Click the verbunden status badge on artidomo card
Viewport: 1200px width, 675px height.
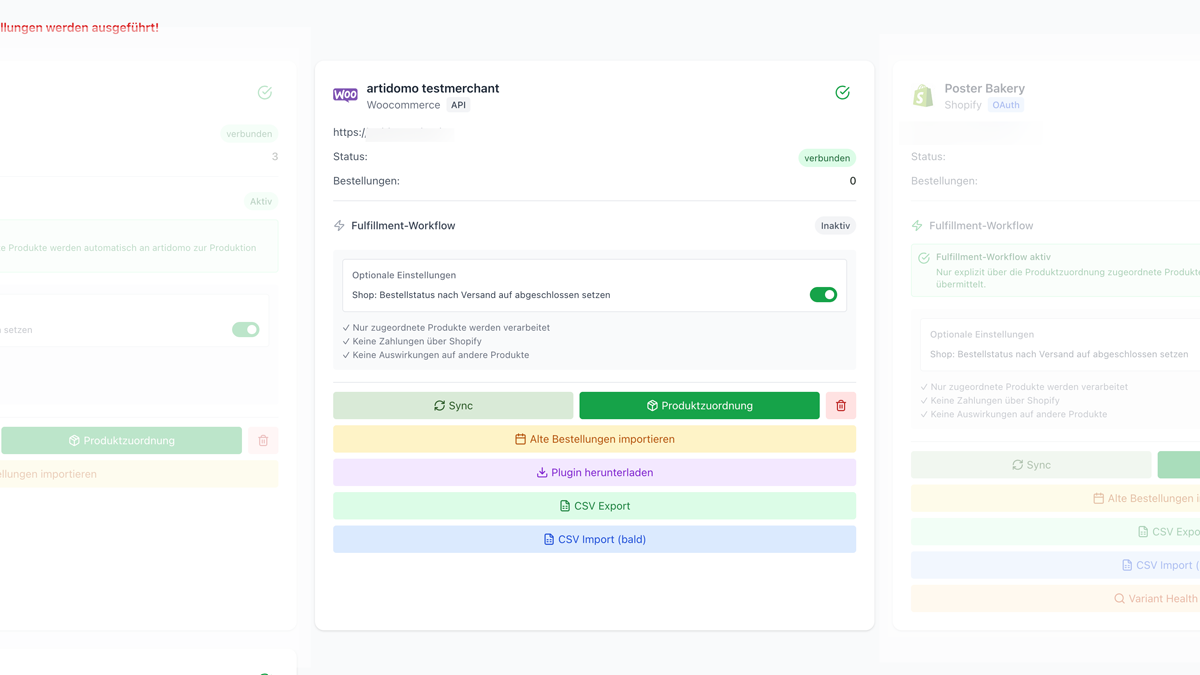point(827,158)
